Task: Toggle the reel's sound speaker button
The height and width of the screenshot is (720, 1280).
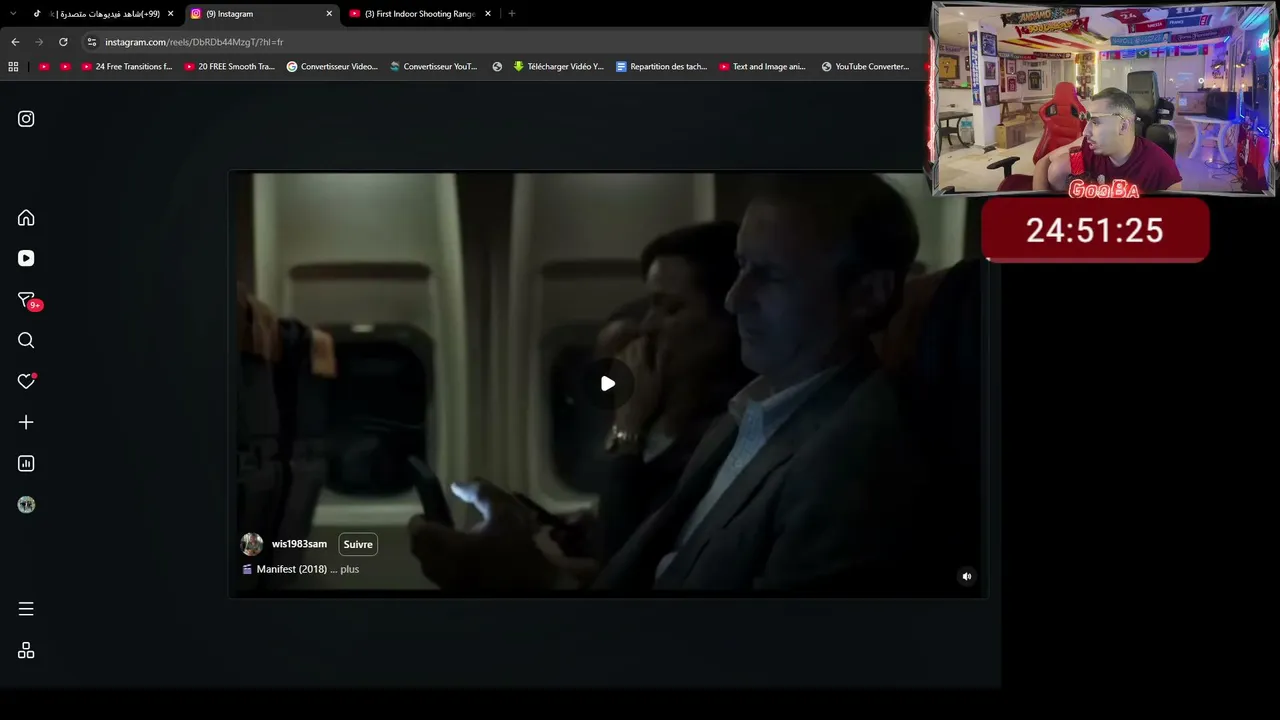Action: tap(966, 576)
